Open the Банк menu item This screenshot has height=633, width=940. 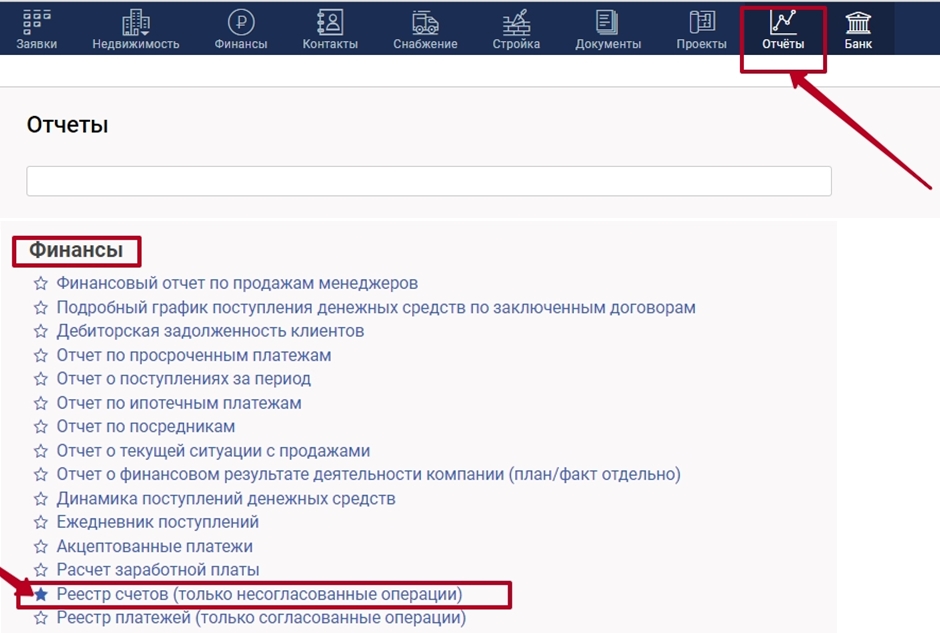858,28
